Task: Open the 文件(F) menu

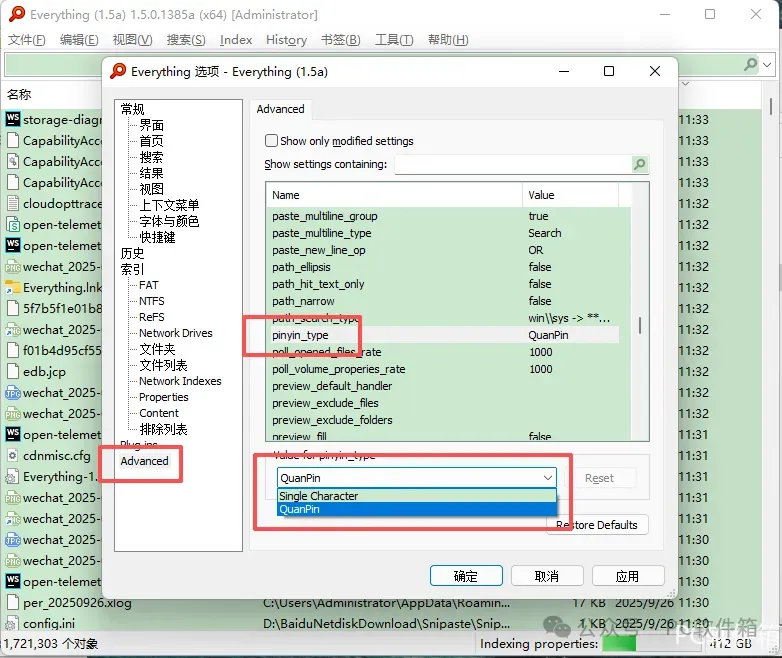Action: pos(26,40)
